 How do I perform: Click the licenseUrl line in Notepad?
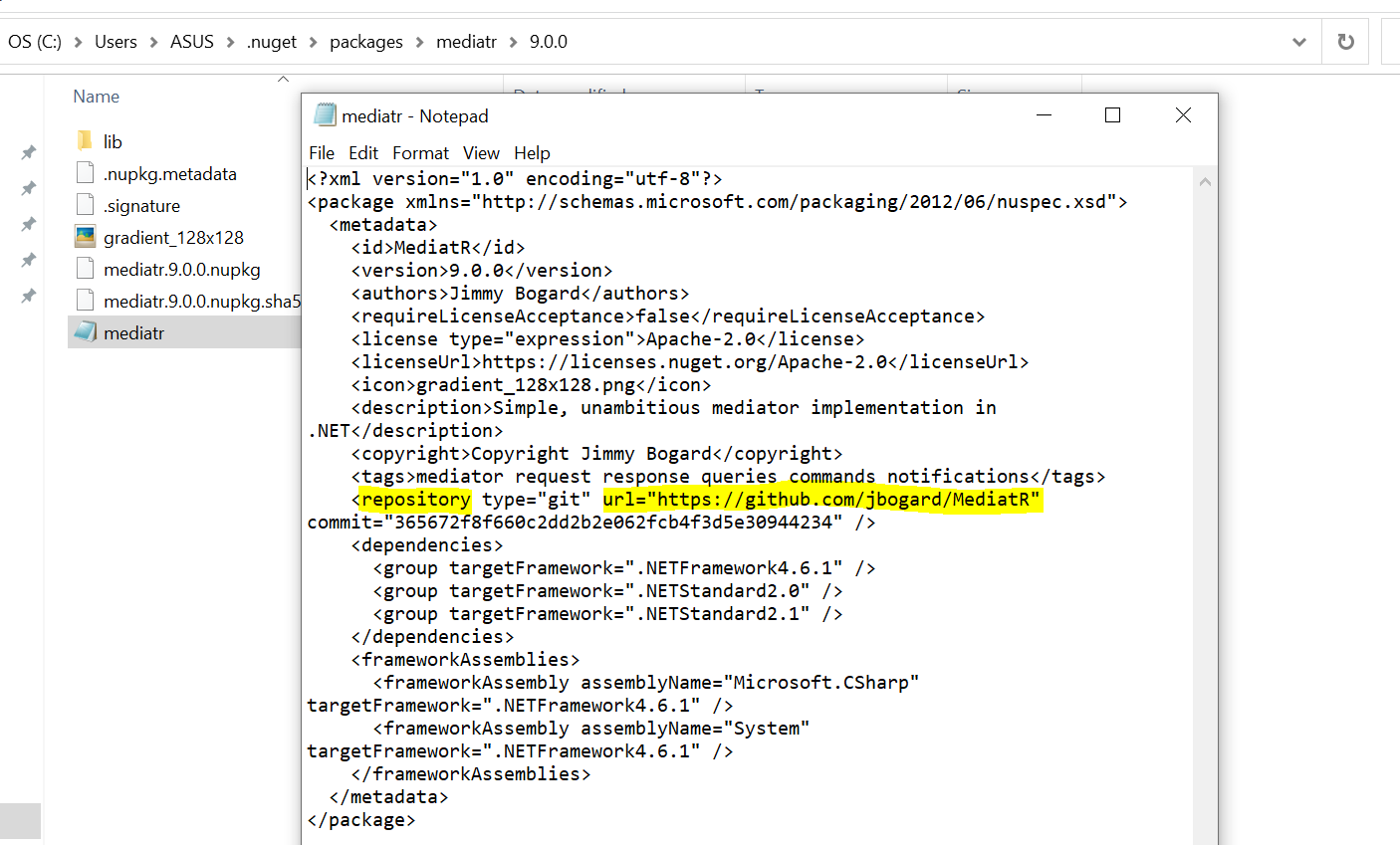(690, 362)
